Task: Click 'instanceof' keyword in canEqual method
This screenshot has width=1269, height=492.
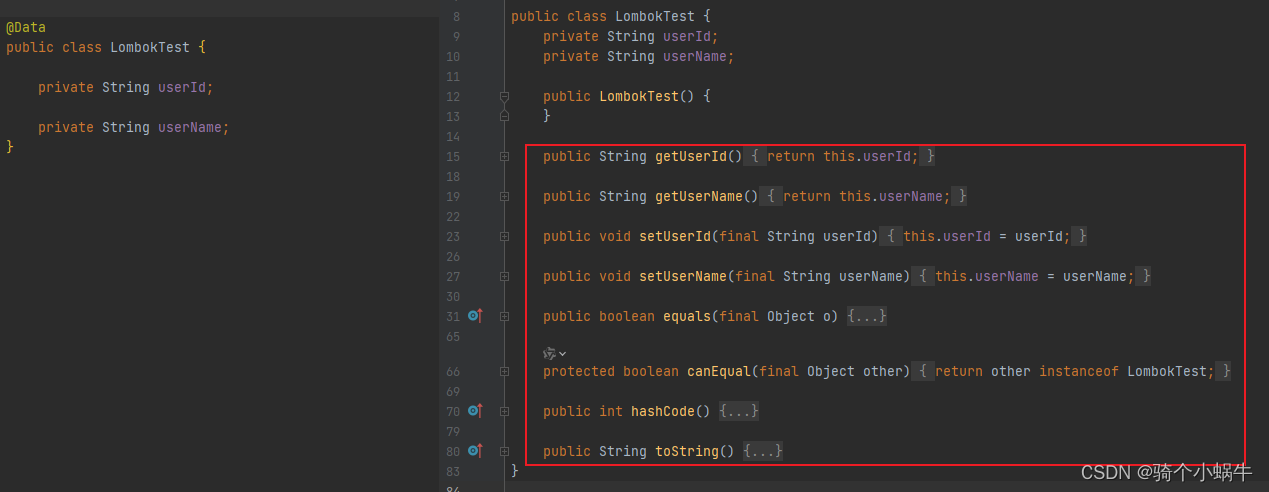Action: click(1079, 371)
